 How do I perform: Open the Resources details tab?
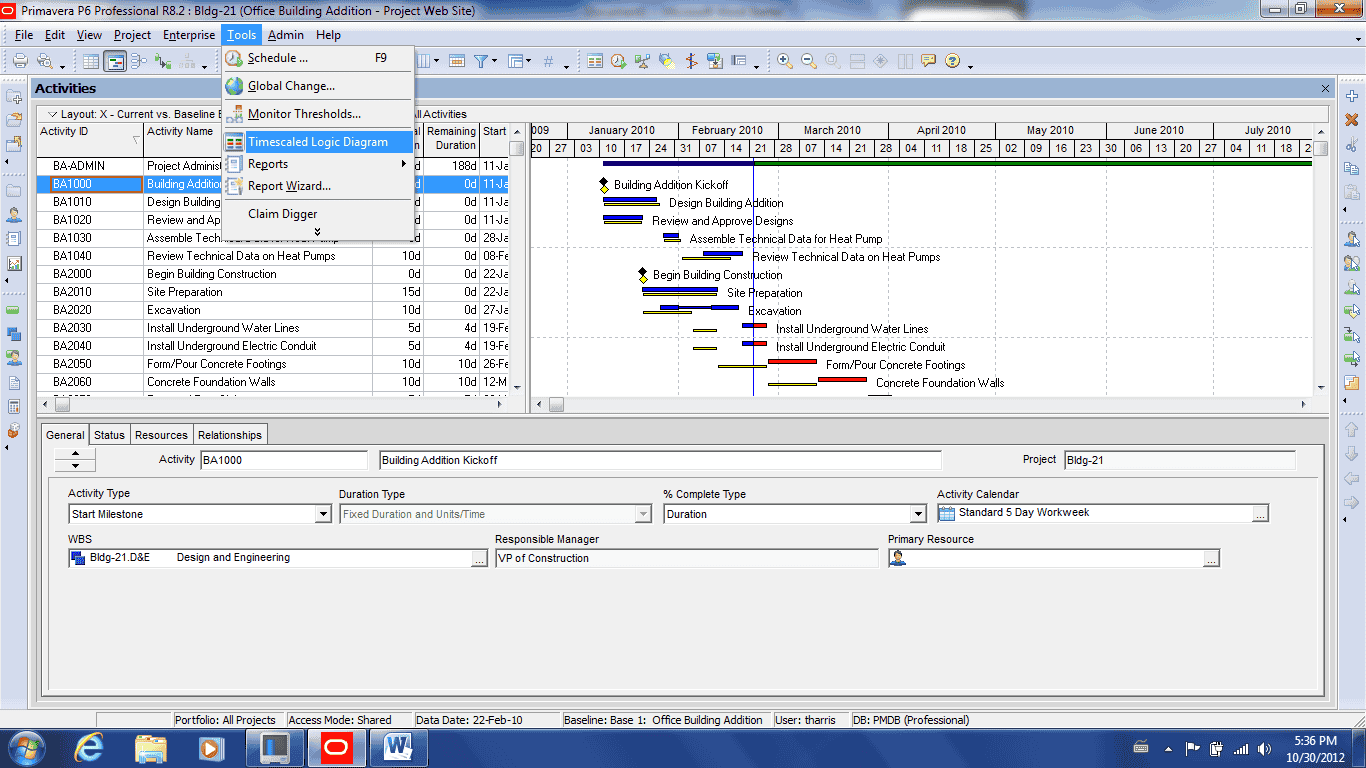click(161, 435)
